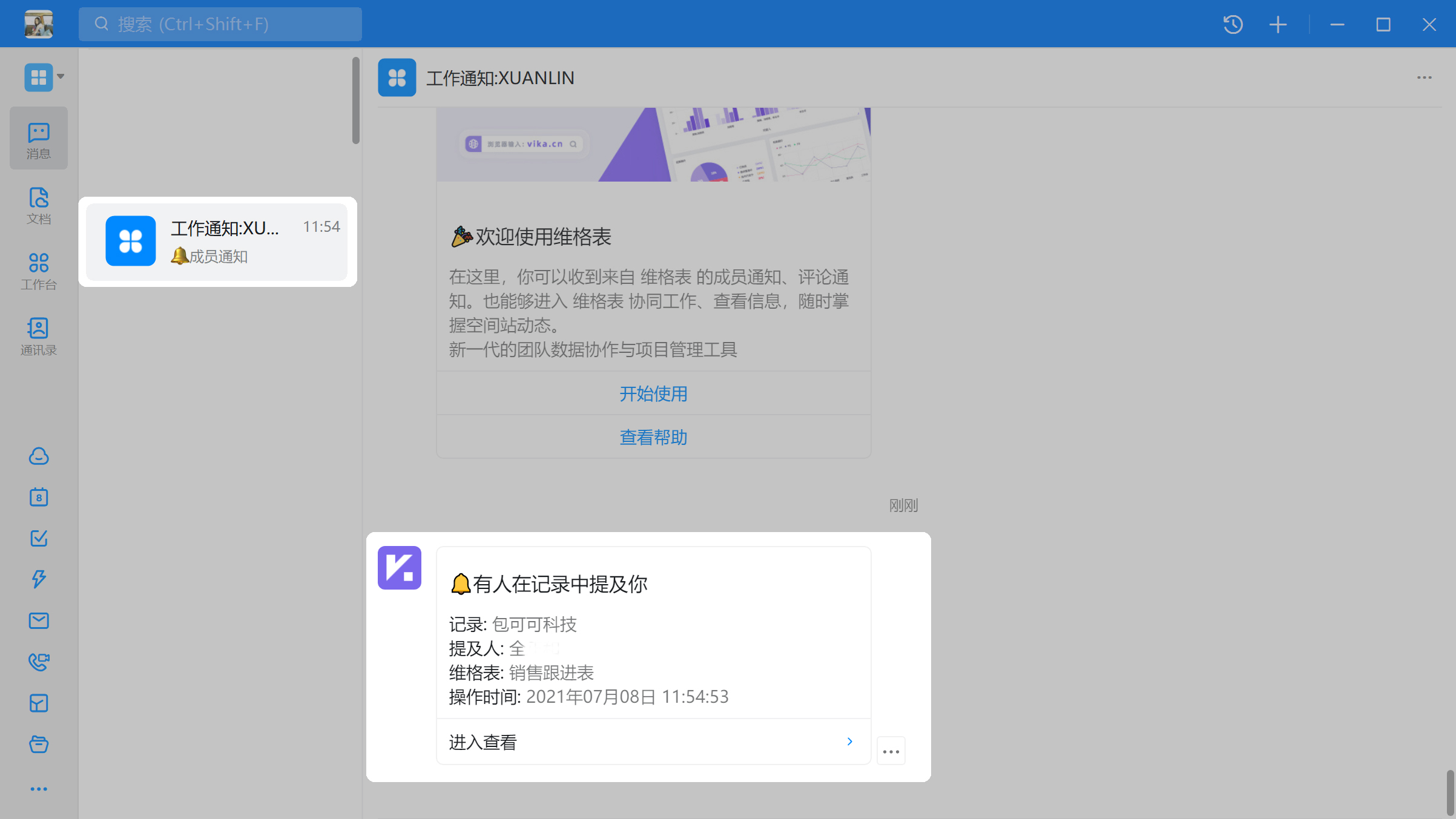This screenshot has height=819, width=1456.
Task: Open the phone/video meeting icon
Action: (38, 662)
